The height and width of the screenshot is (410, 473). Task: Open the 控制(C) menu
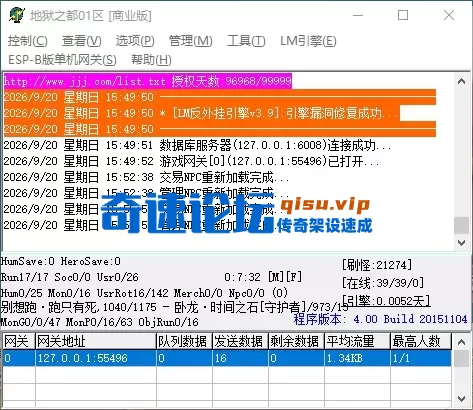tap(28, 41)
